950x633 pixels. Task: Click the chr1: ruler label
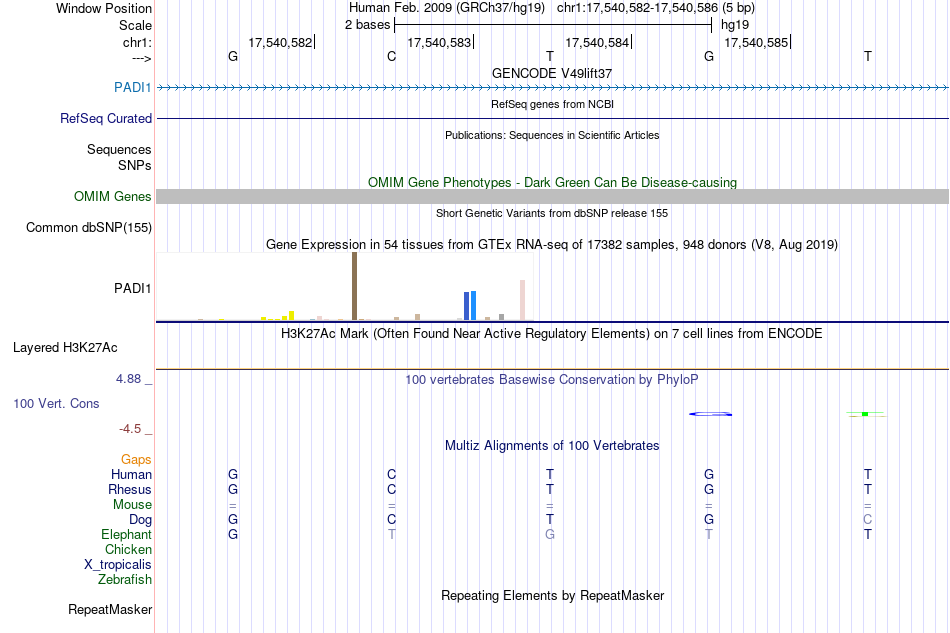click(x=138, y=42)
